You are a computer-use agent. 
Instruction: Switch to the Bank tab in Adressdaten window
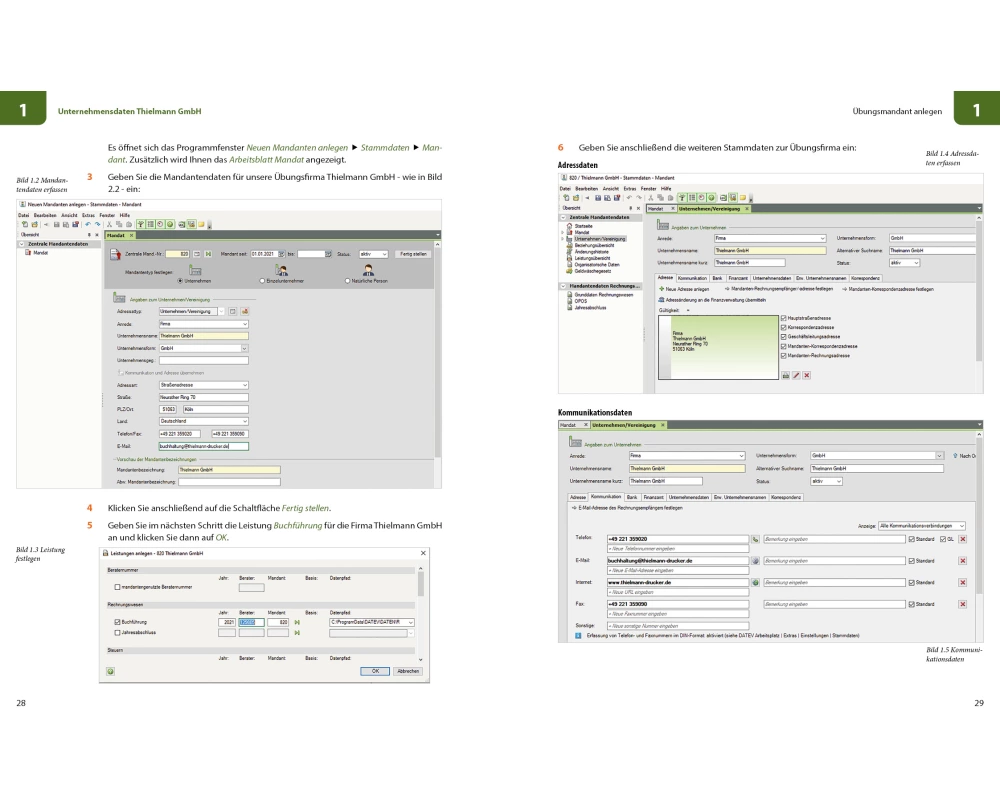click(x=717, y=277)
